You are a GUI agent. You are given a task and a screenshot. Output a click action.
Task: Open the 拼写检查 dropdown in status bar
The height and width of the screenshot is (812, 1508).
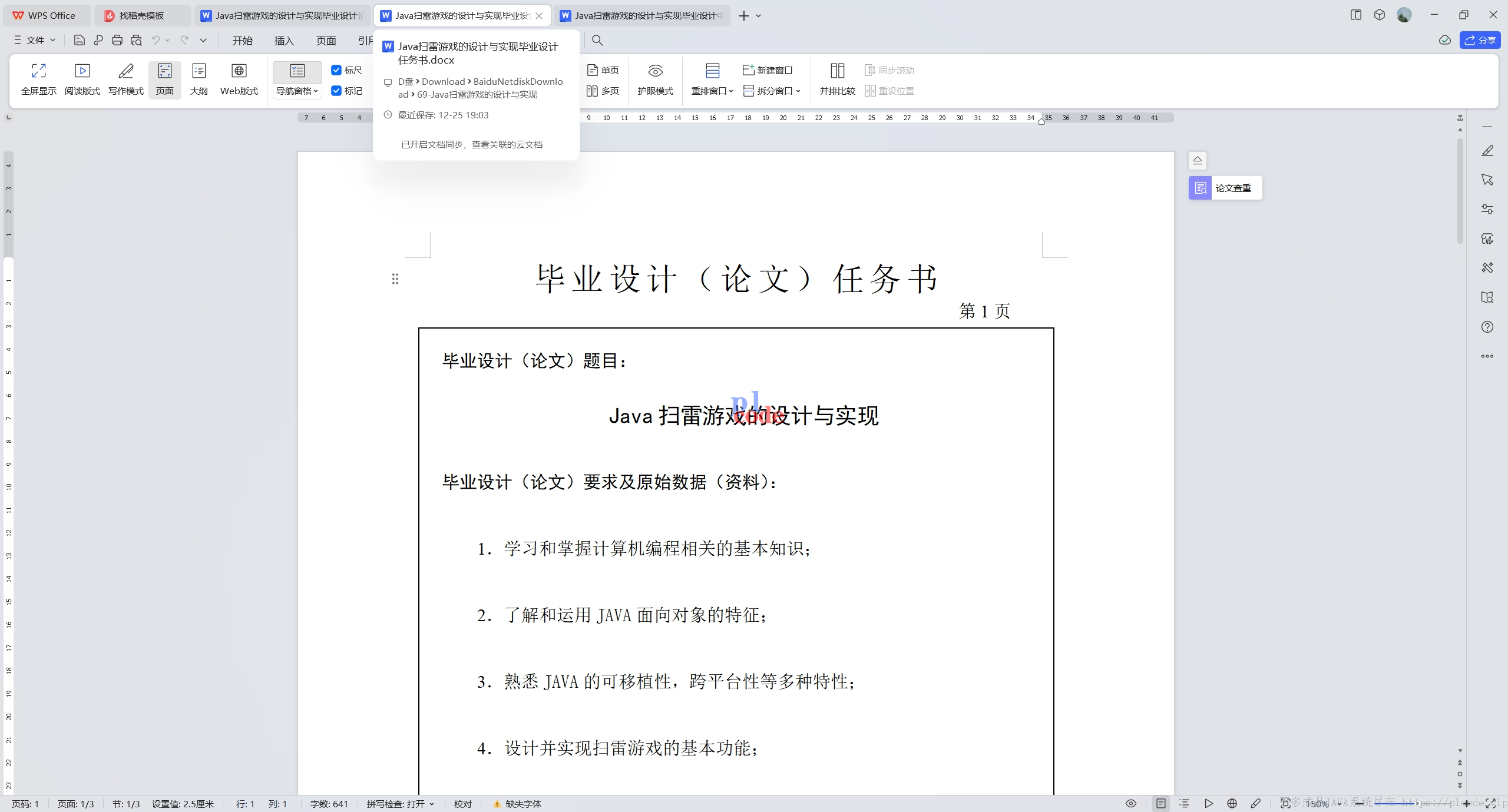point(400,804)
